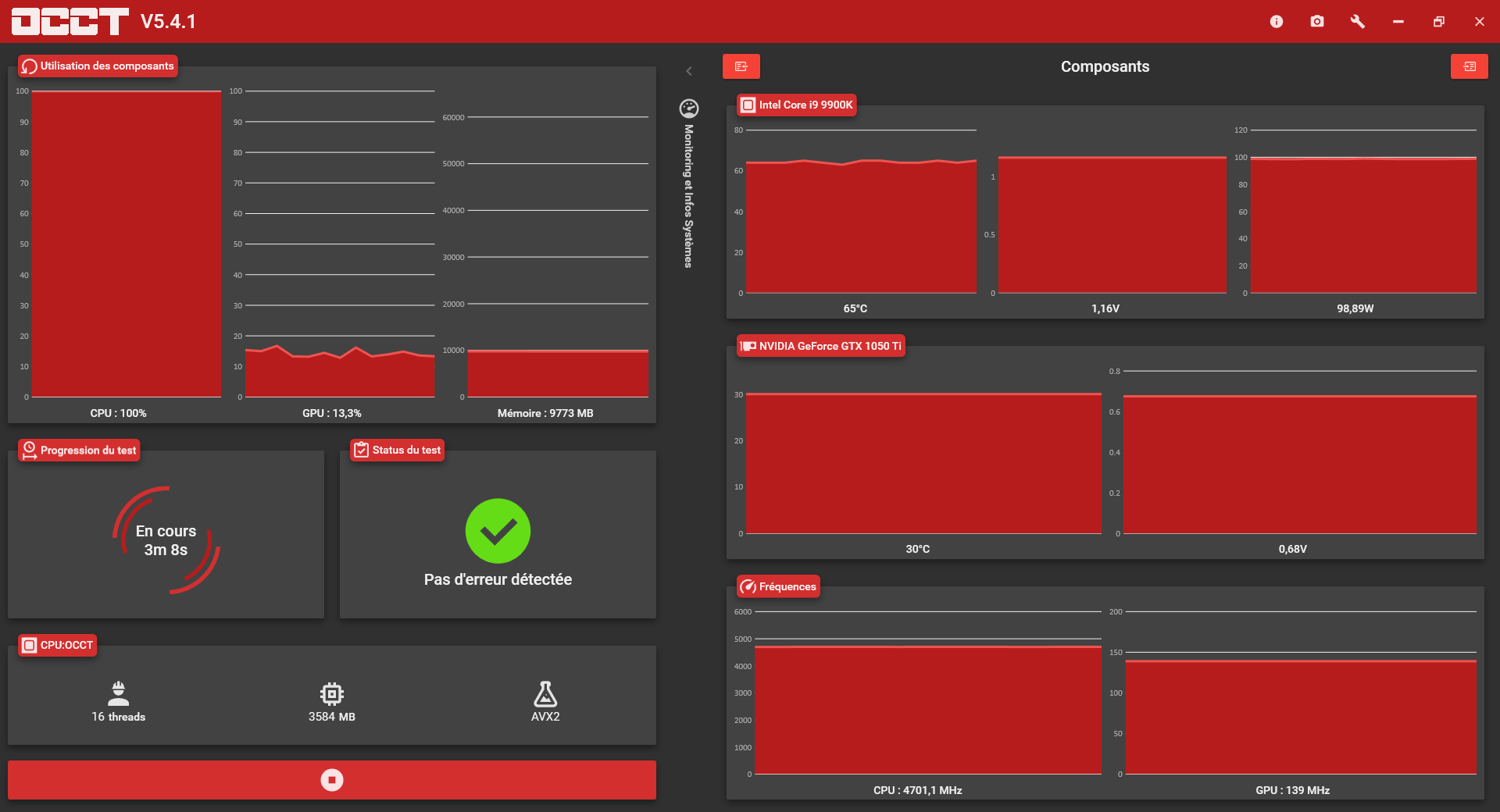Click the 'Composants' heading
Image resolution: width=1500 pixels, height=812 pixels.
(1105, 66)
